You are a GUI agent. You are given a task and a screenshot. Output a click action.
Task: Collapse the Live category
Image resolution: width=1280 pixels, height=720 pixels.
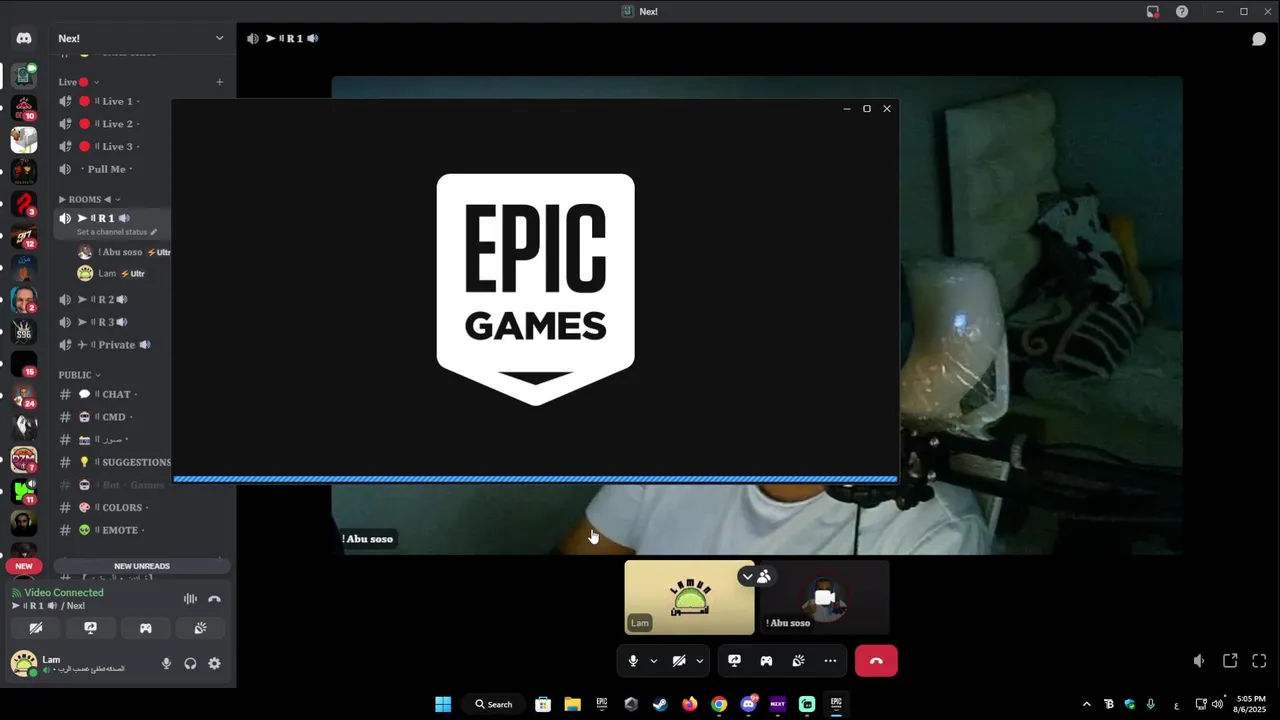[78, 82]
